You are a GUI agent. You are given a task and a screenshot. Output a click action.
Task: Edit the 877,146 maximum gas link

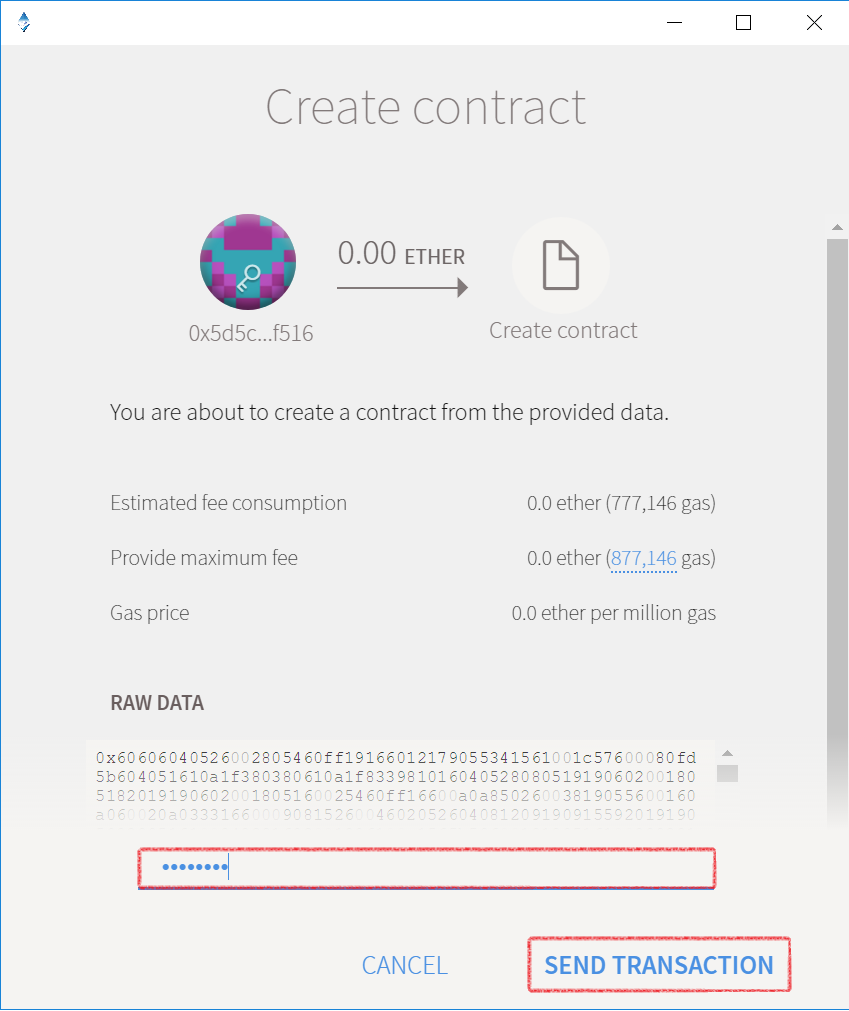tap(643, 558)
